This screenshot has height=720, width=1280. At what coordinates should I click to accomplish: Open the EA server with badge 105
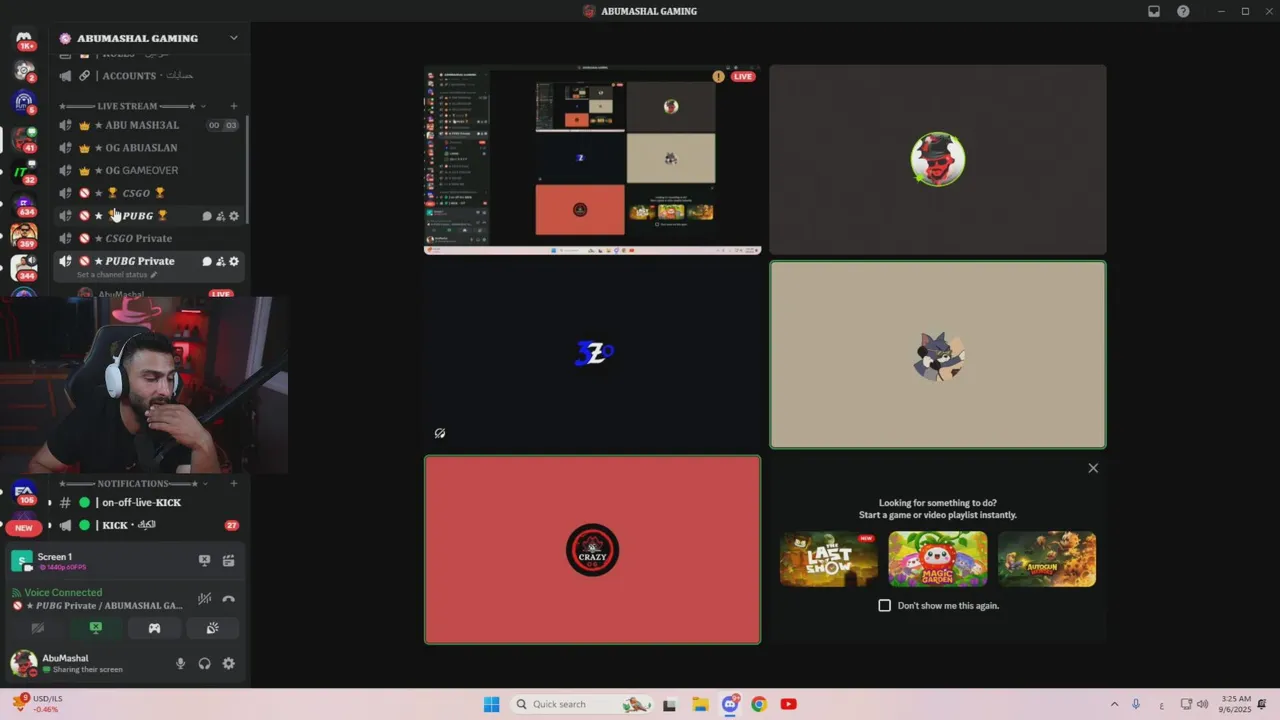tap(24, 491)
